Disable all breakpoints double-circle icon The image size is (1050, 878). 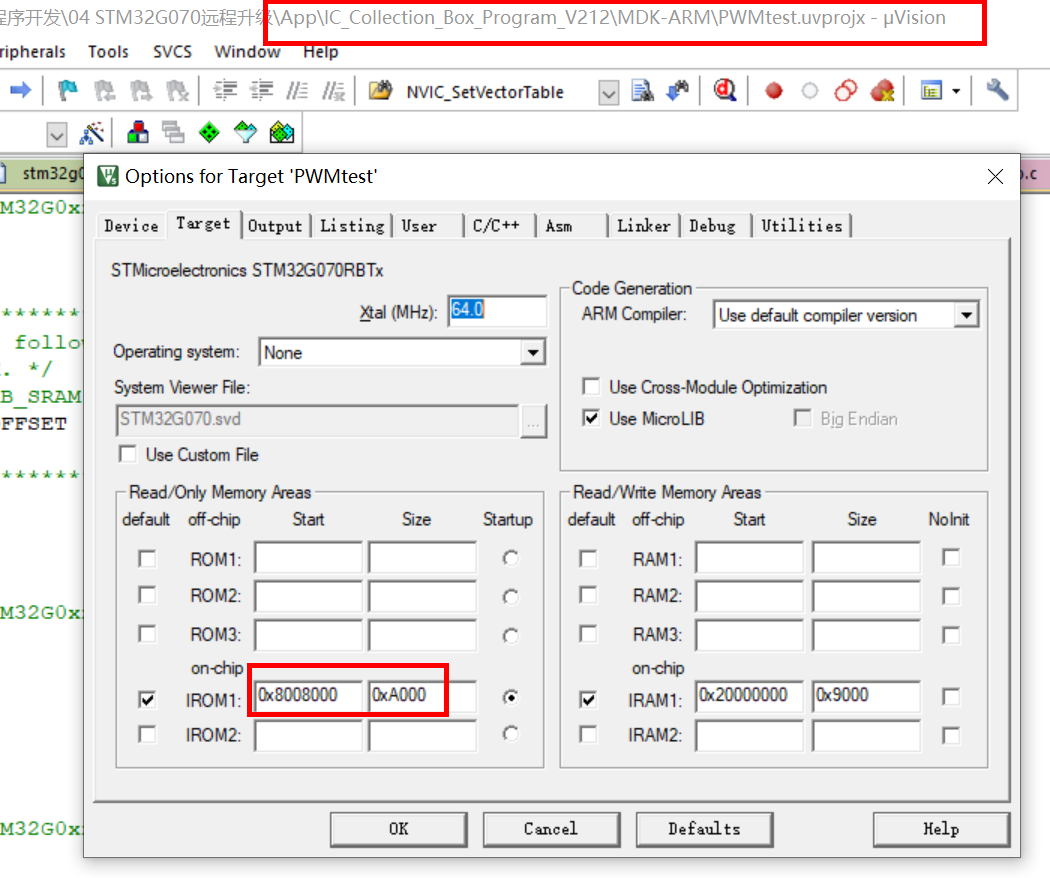coord(846,90)
